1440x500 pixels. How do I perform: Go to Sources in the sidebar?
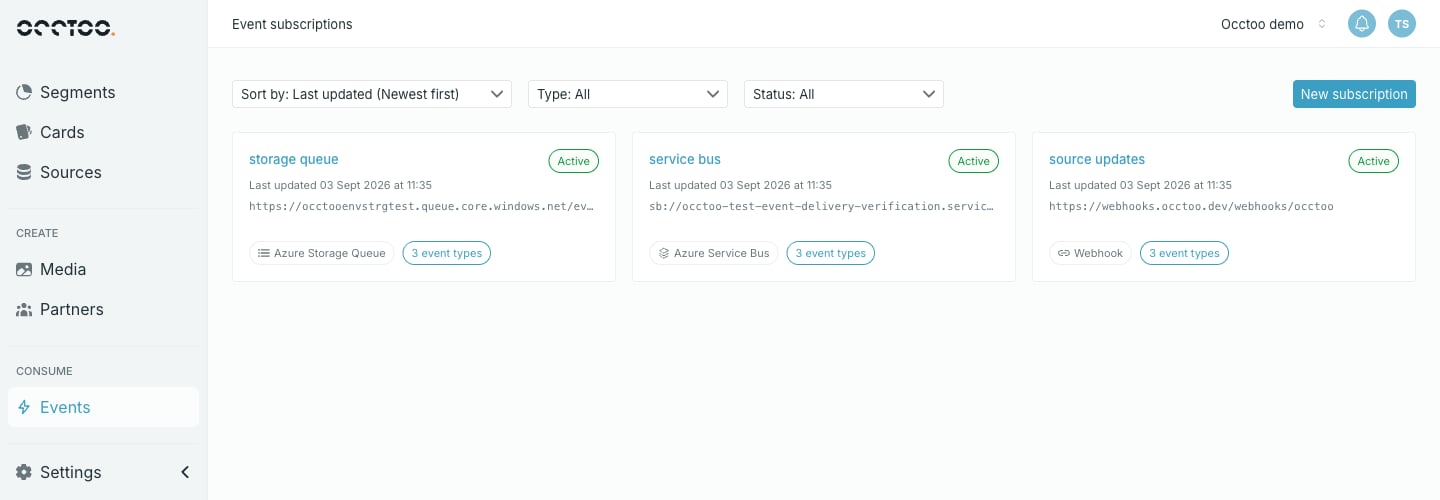coord(103,172)
